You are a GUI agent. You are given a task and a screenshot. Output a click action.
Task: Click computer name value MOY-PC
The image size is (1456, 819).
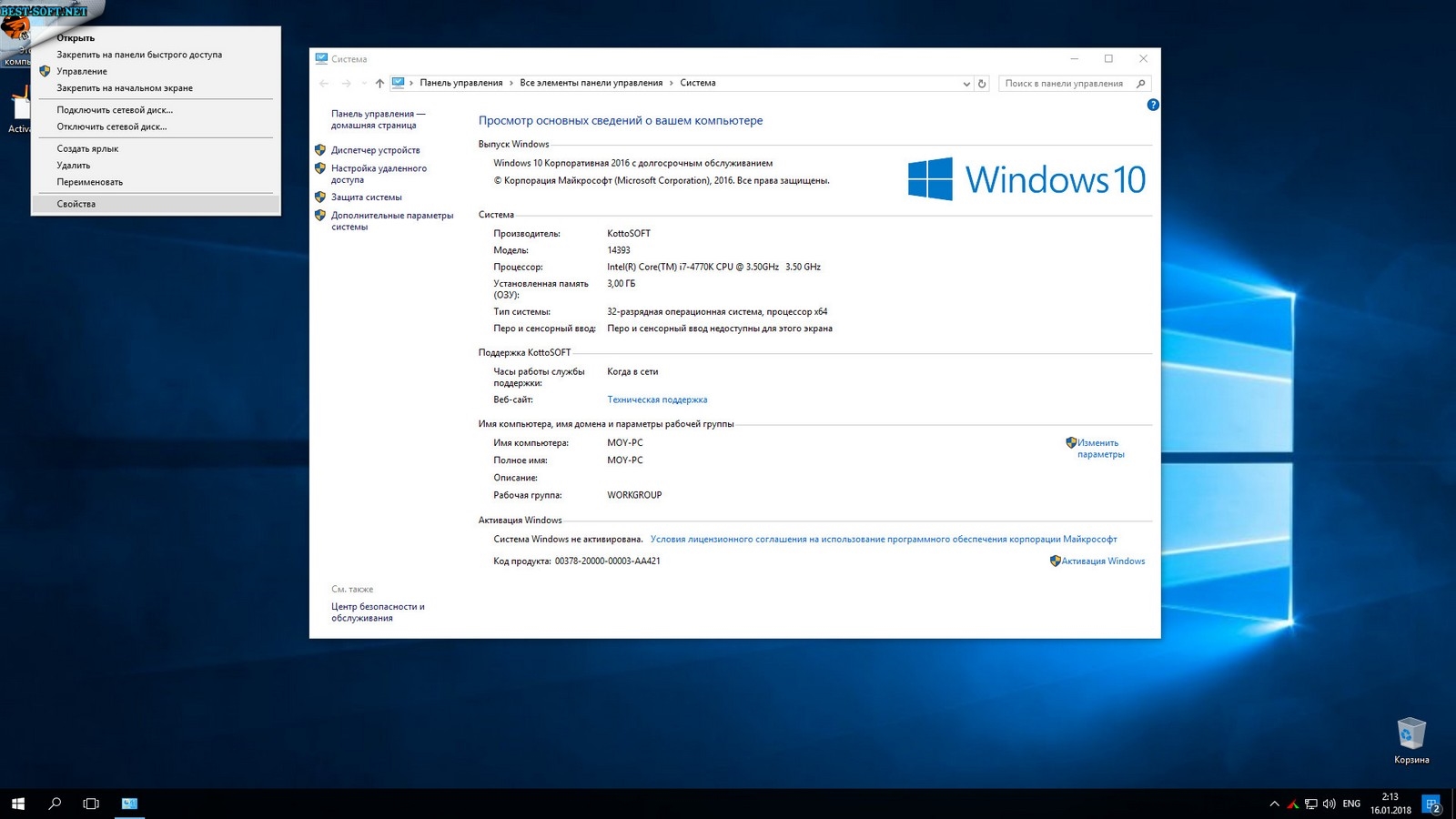tap(624, 443)
